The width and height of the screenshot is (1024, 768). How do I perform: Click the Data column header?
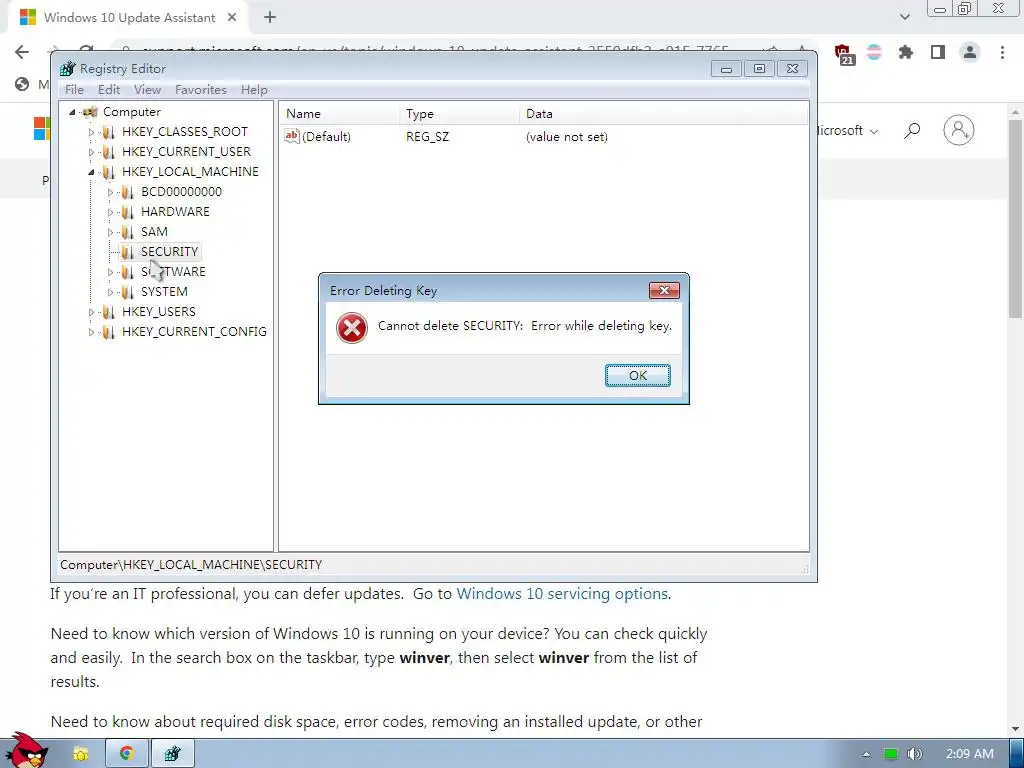[x=664, y=114]
